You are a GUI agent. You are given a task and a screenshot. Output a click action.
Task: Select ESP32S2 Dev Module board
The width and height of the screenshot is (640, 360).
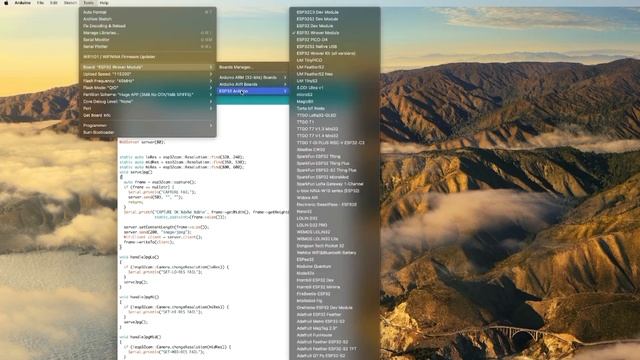[x=335, y=19]
